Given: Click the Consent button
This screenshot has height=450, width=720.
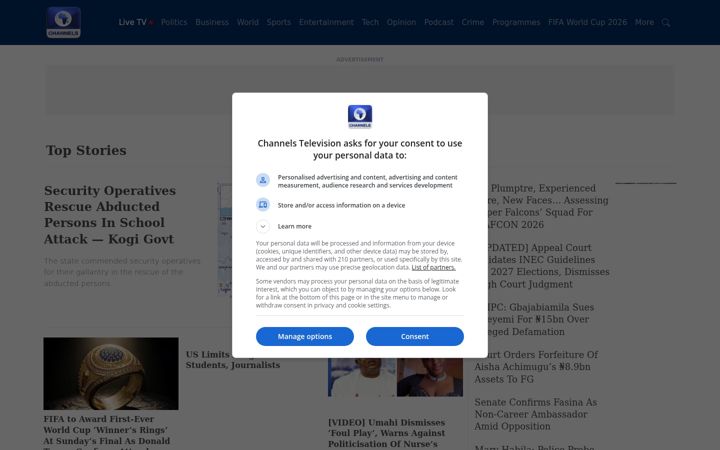Looking at the screenshot, I should point(415,336).
